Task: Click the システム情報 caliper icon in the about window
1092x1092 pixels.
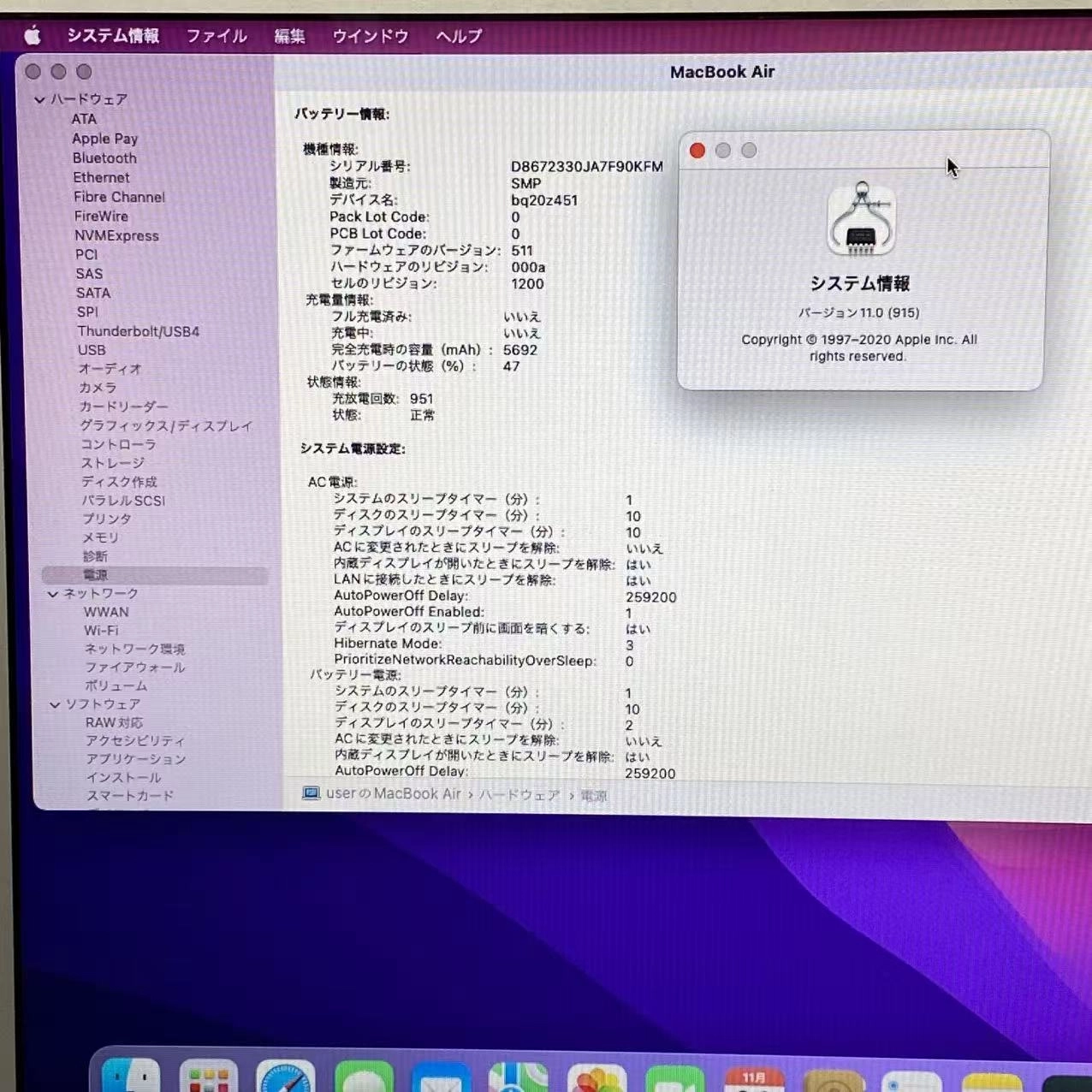Action: coord(860,220)
